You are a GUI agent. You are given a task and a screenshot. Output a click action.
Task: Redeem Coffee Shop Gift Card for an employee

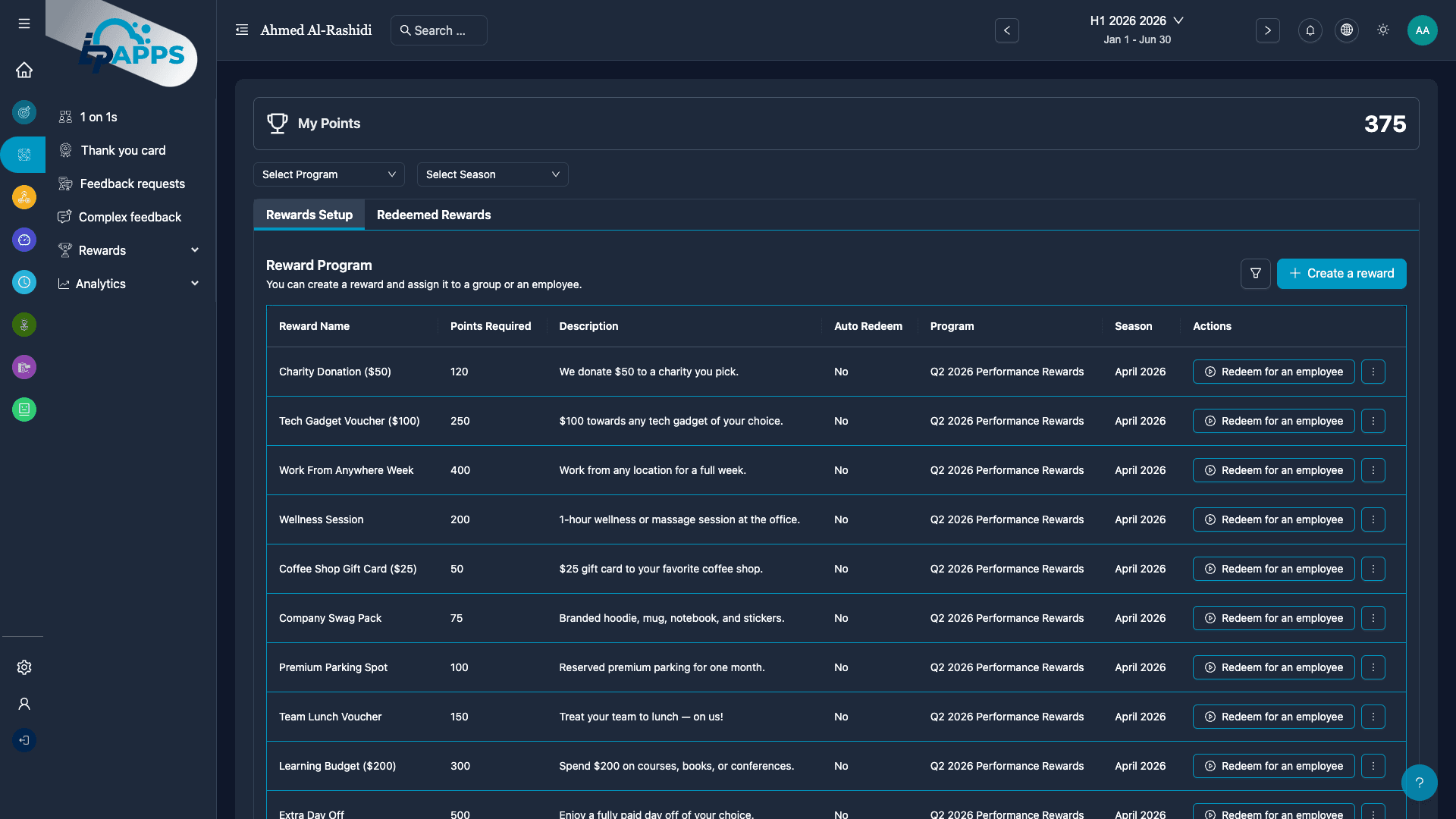(1274, 569)
